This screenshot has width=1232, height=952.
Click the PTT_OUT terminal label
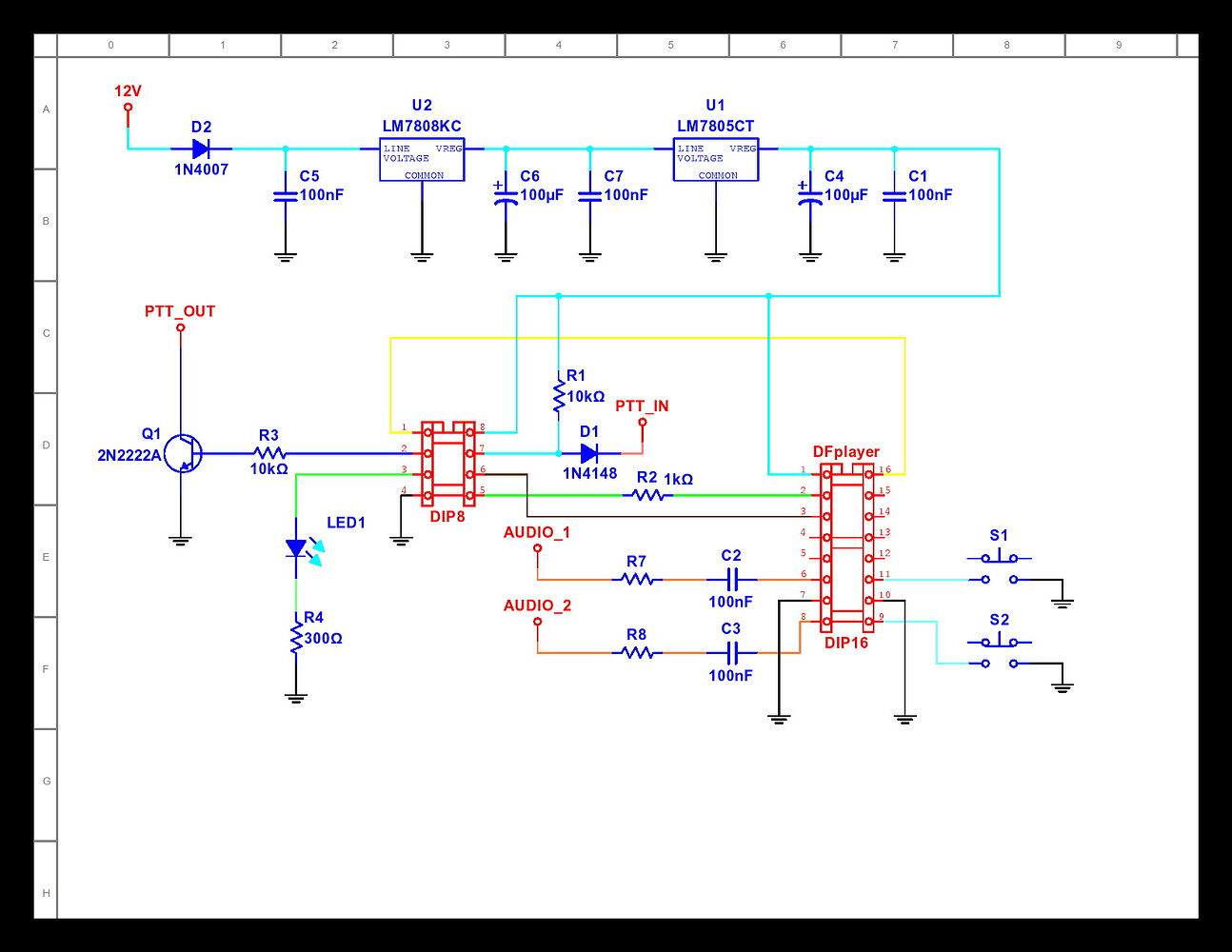180,327
